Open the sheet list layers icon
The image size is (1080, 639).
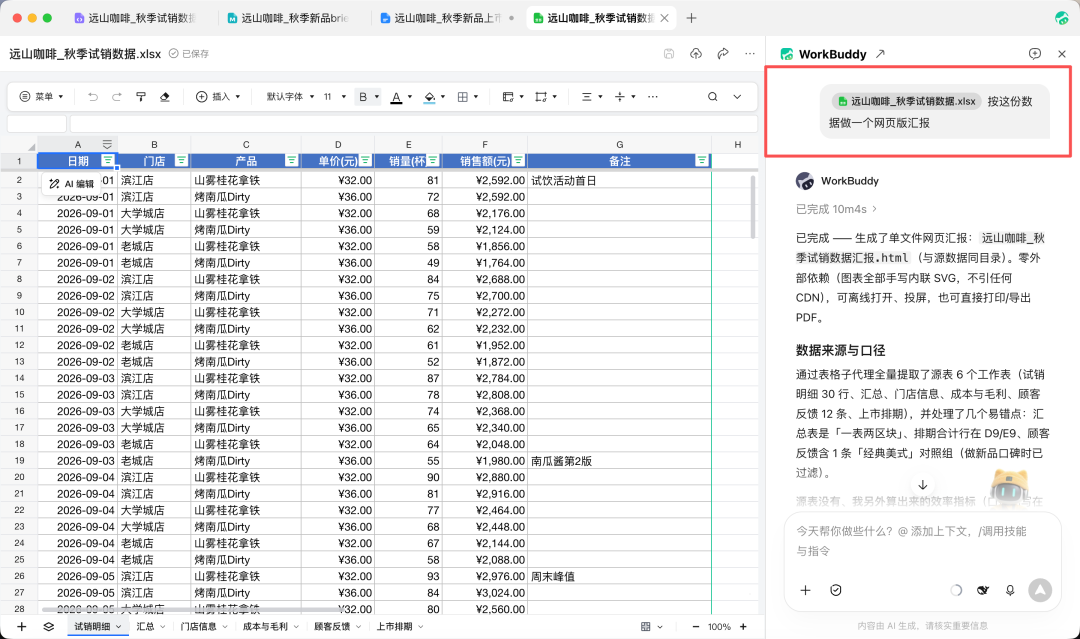point(48,627)
